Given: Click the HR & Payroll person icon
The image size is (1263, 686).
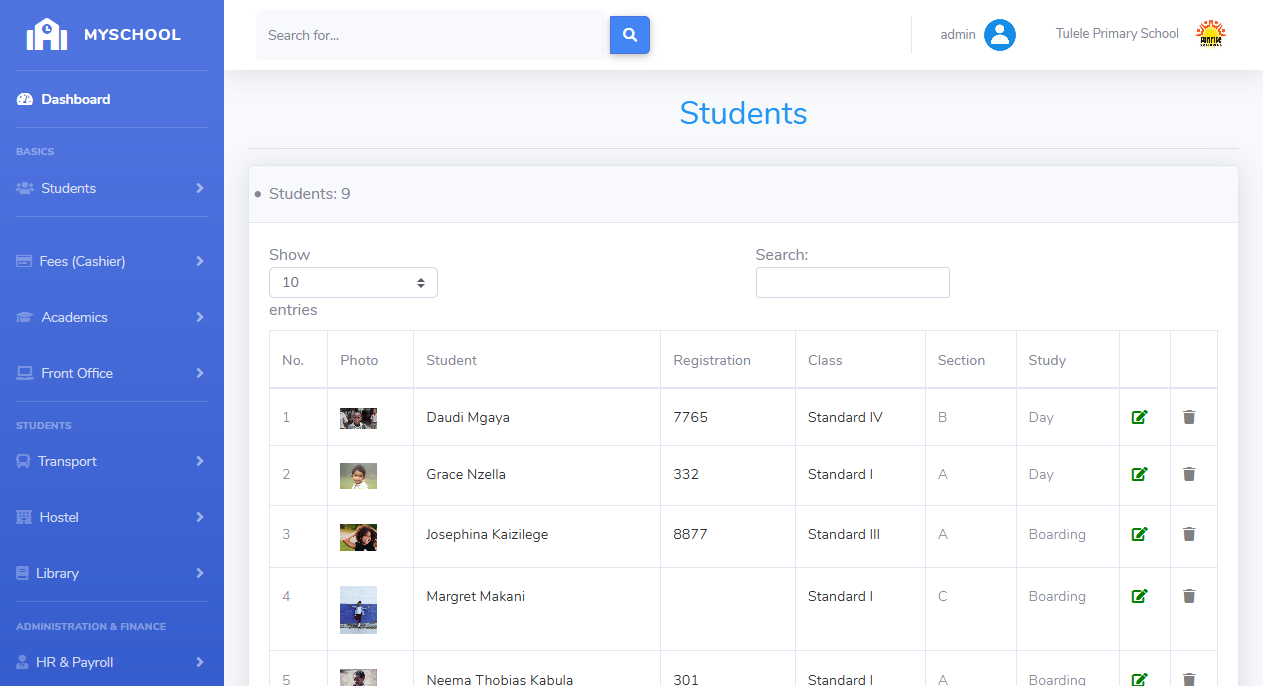Looking at the screenshot, I should coord(22,662).
